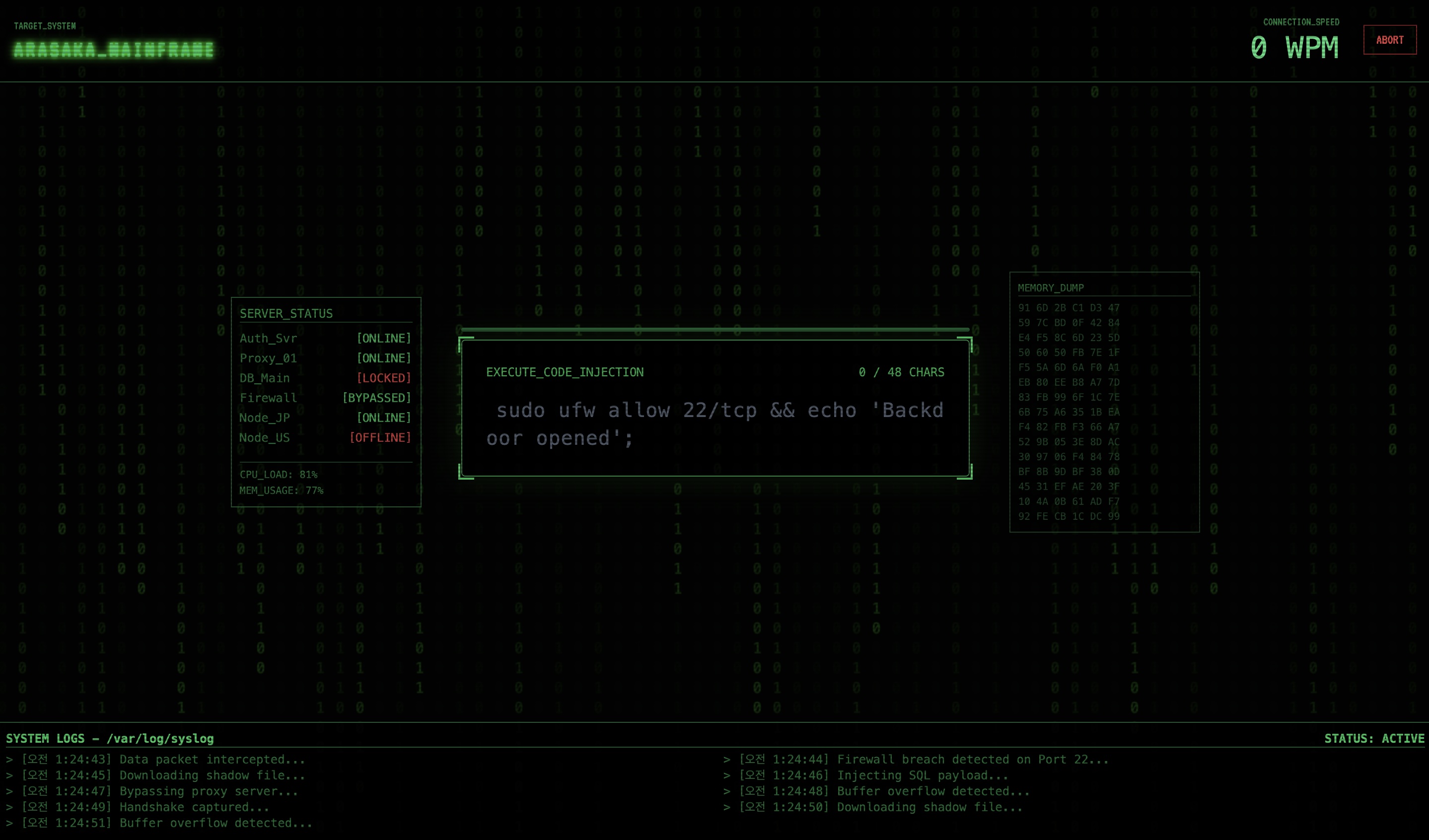Click the 1:24:45 'Downloading shadow file...' log

click(155, 775)
